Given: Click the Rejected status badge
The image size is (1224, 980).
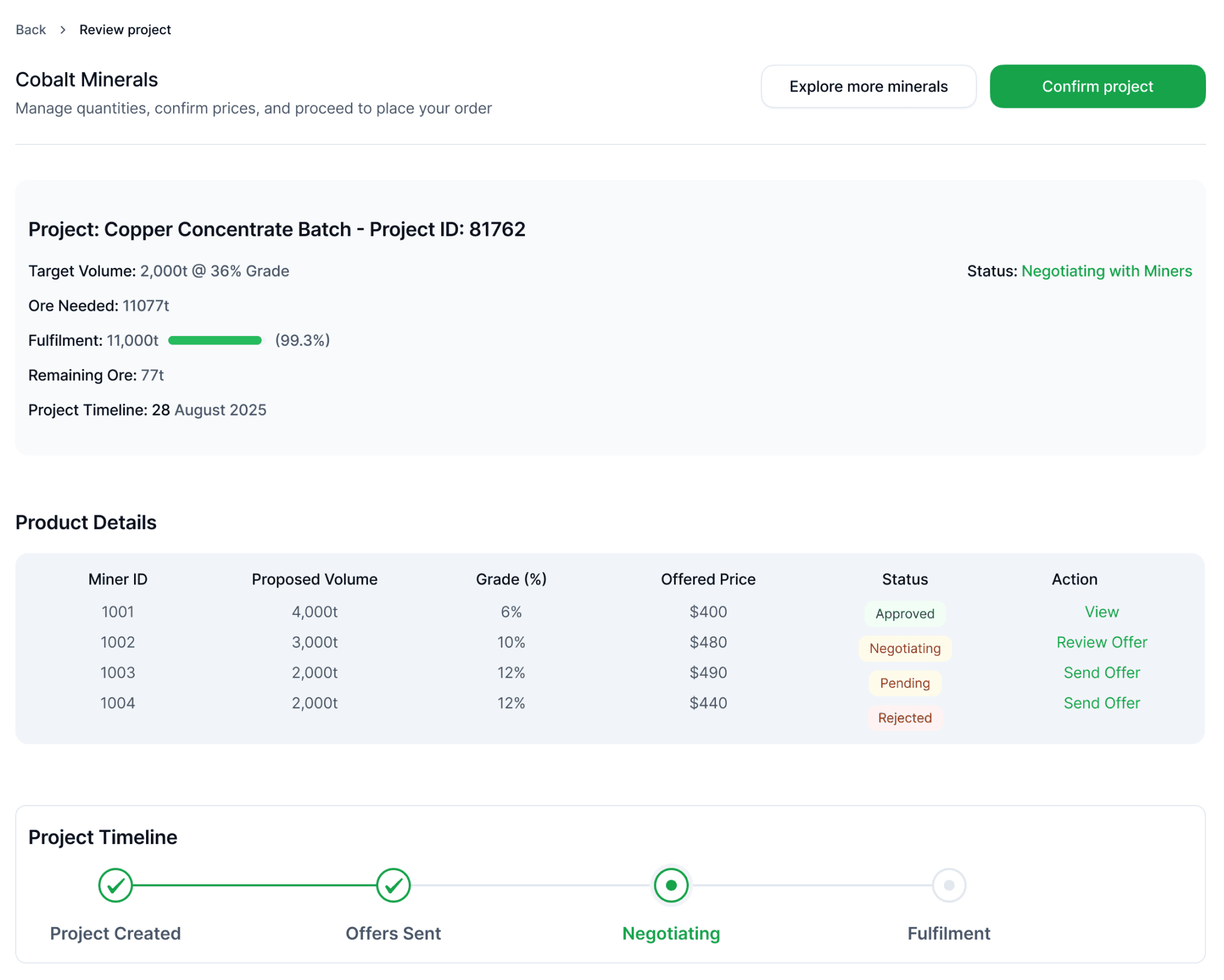Looking at the screenshot, I should [x=904, y=718].
